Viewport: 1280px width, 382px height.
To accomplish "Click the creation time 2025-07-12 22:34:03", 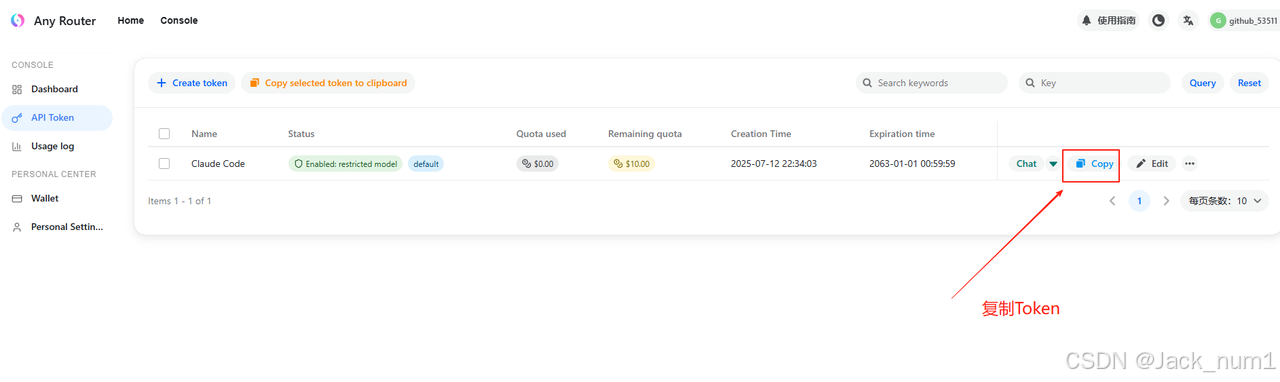I will (x=774, y=164).
